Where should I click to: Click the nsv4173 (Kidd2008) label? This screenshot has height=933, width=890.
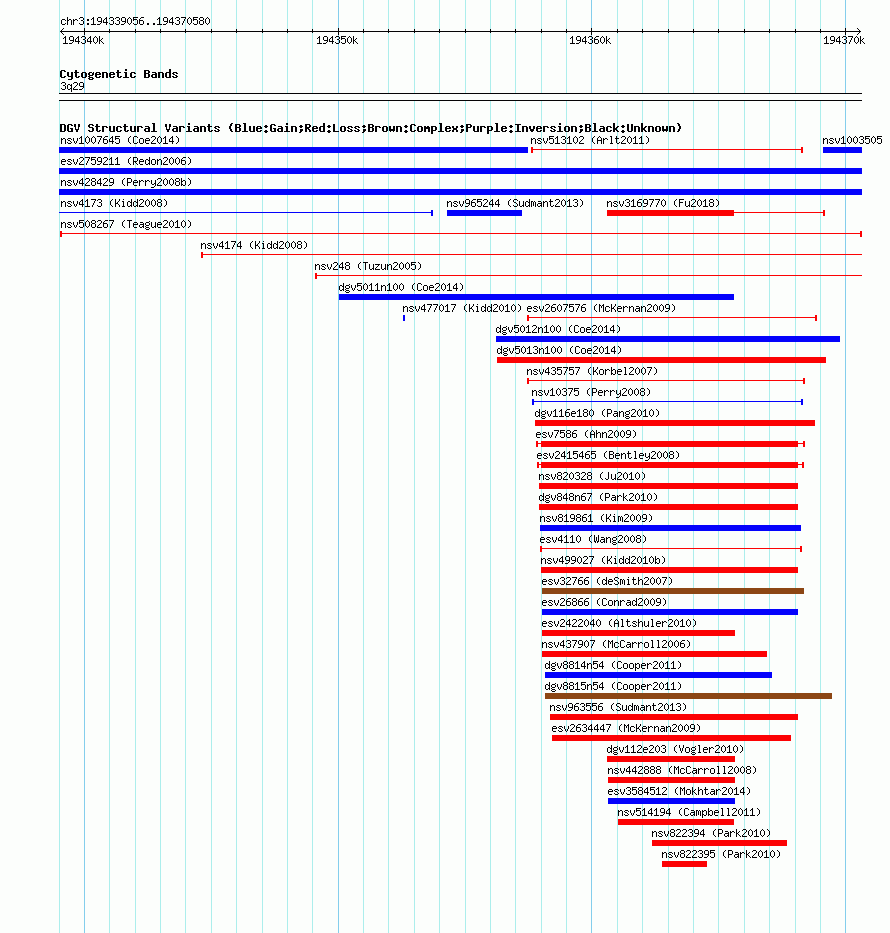[114, 203]
